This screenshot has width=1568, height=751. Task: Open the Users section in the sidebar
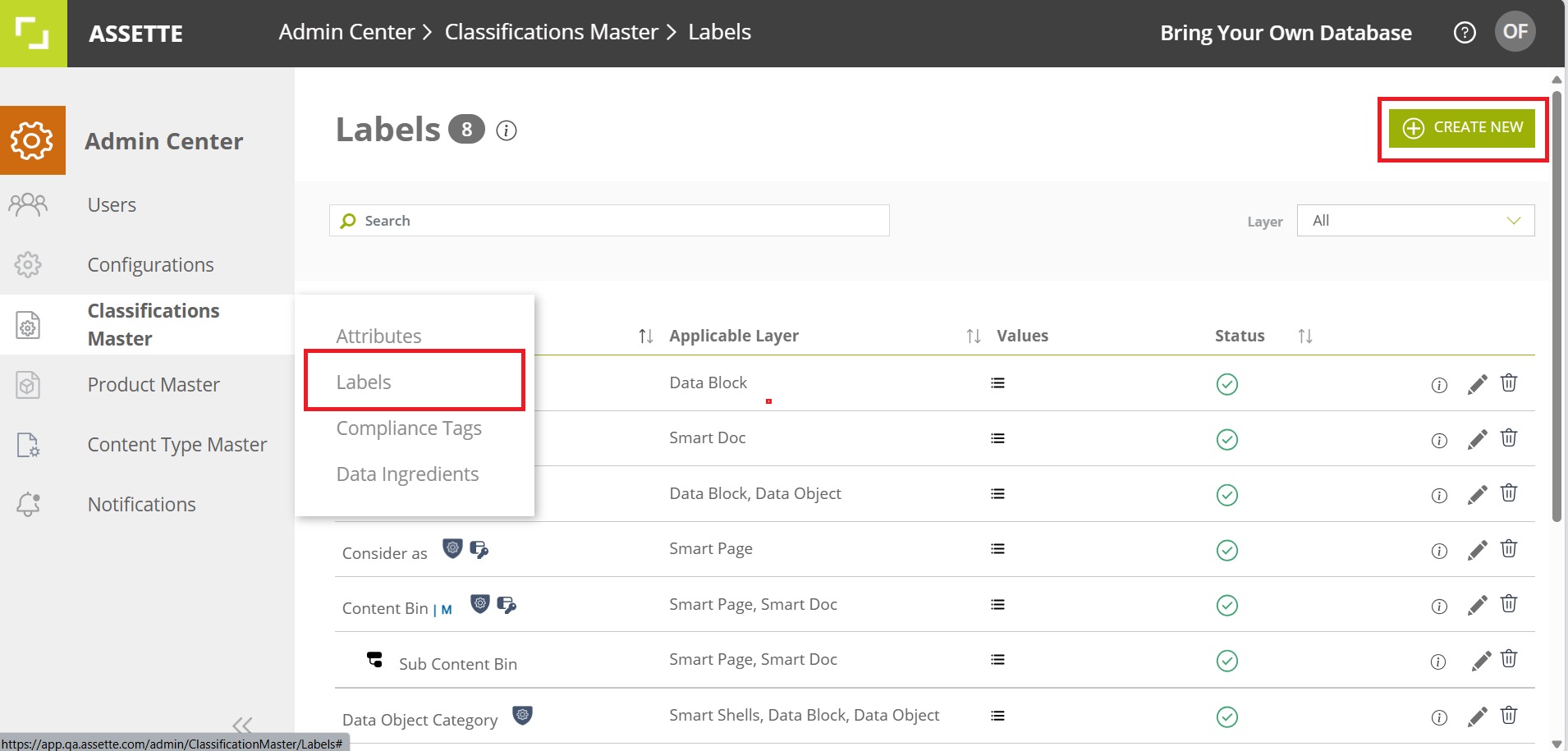click(x=112, y=204)
